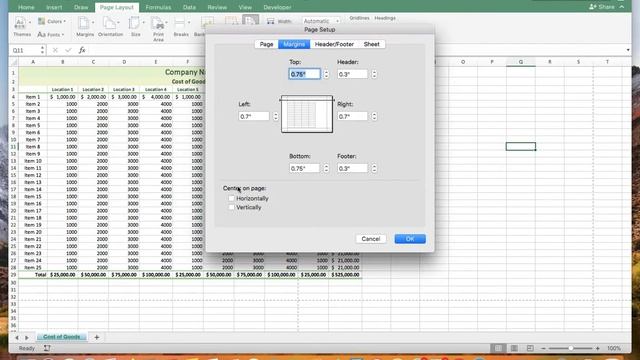Click the insert function fx icon

point(82,50)
